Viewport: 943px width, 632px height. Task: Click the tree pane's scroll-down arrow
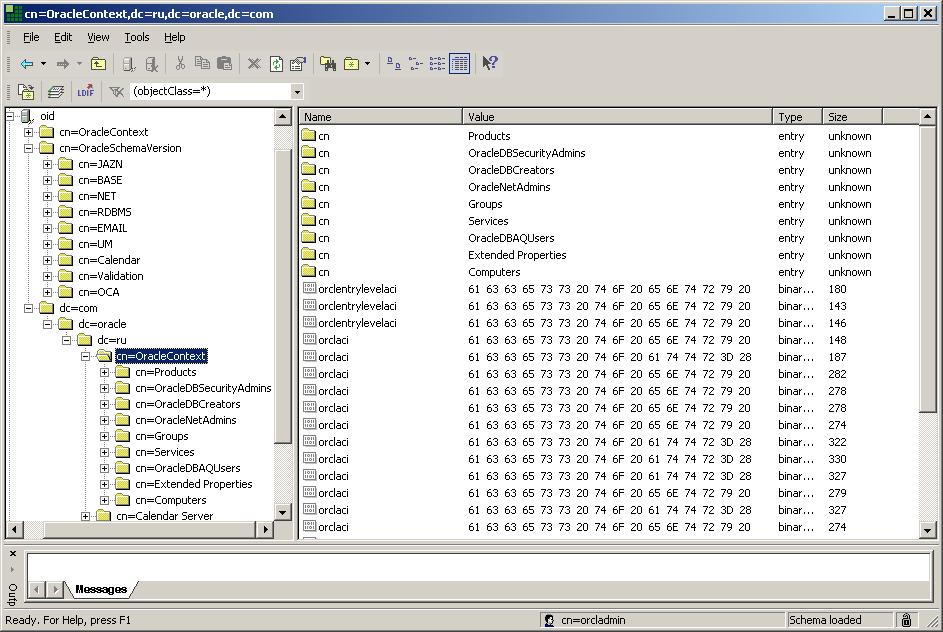tap(283, 513)
